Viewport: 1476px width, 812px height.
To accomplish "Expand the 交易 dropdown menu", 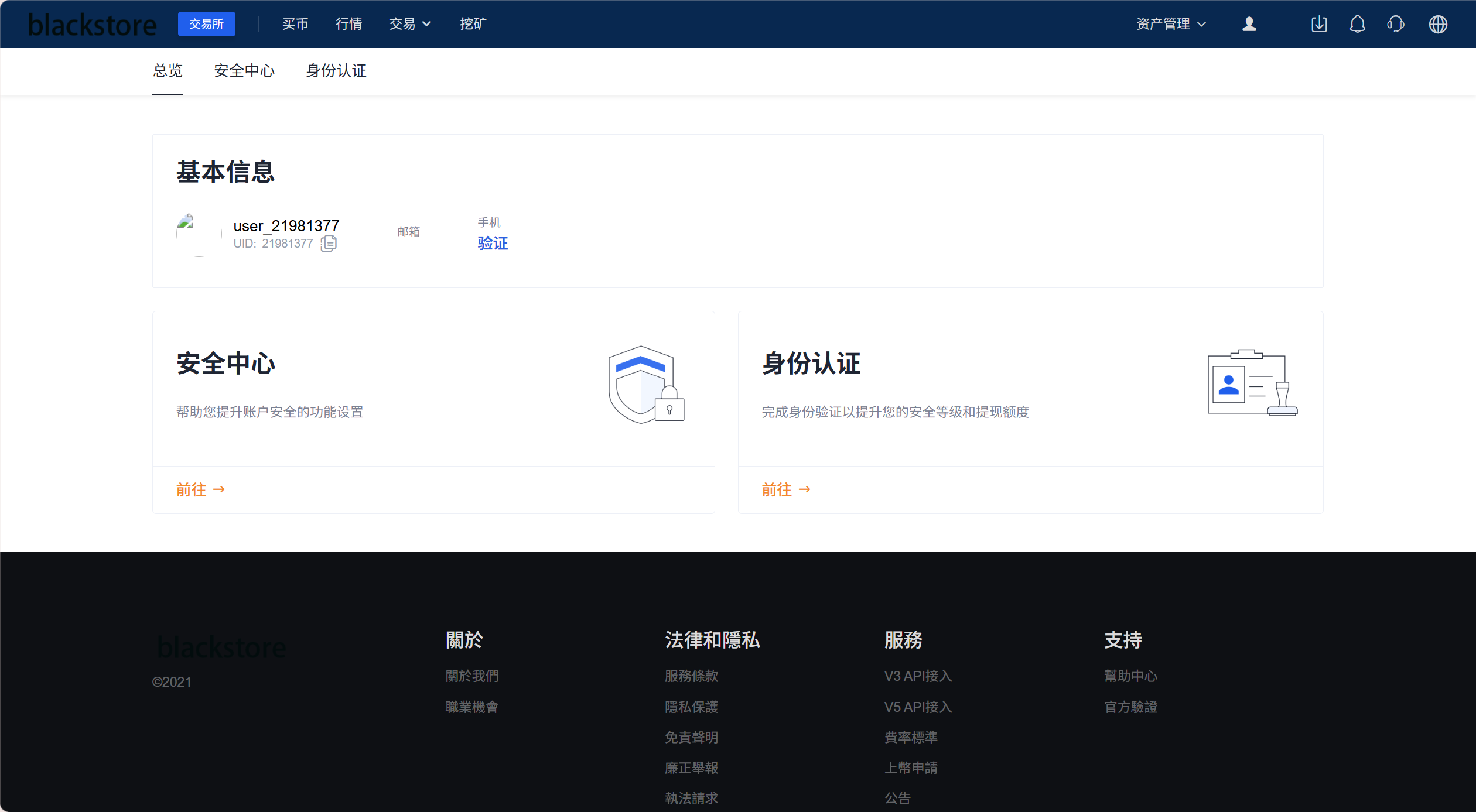I will (409, 24).
